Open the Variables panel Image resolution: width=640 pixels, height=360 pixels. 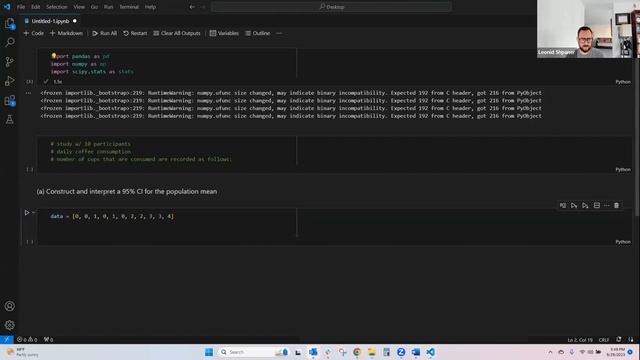coord(224,33)
